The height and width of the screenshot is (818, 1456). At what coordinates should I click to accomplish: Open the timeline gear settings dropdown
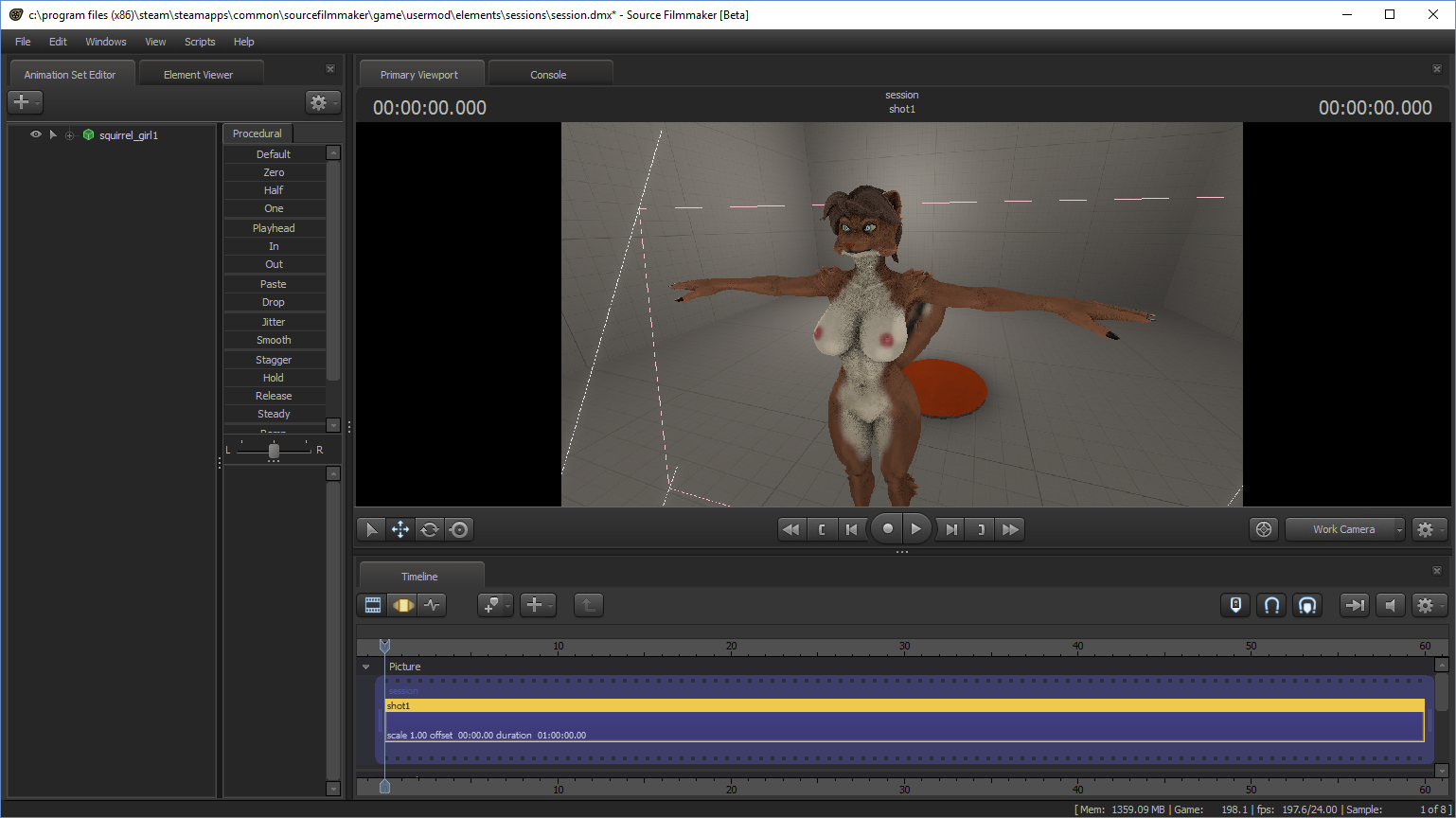pyautogui.click(x=1429, y=605)
